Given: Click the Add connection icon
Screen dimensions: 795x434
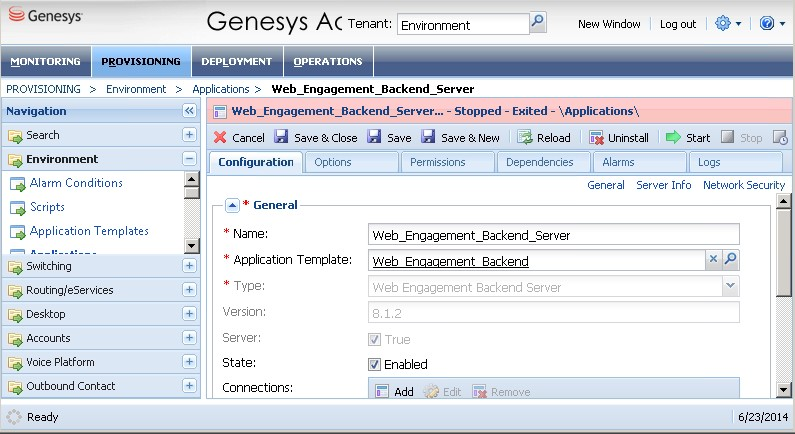Looking at the screenshot, I should [381, 391].
